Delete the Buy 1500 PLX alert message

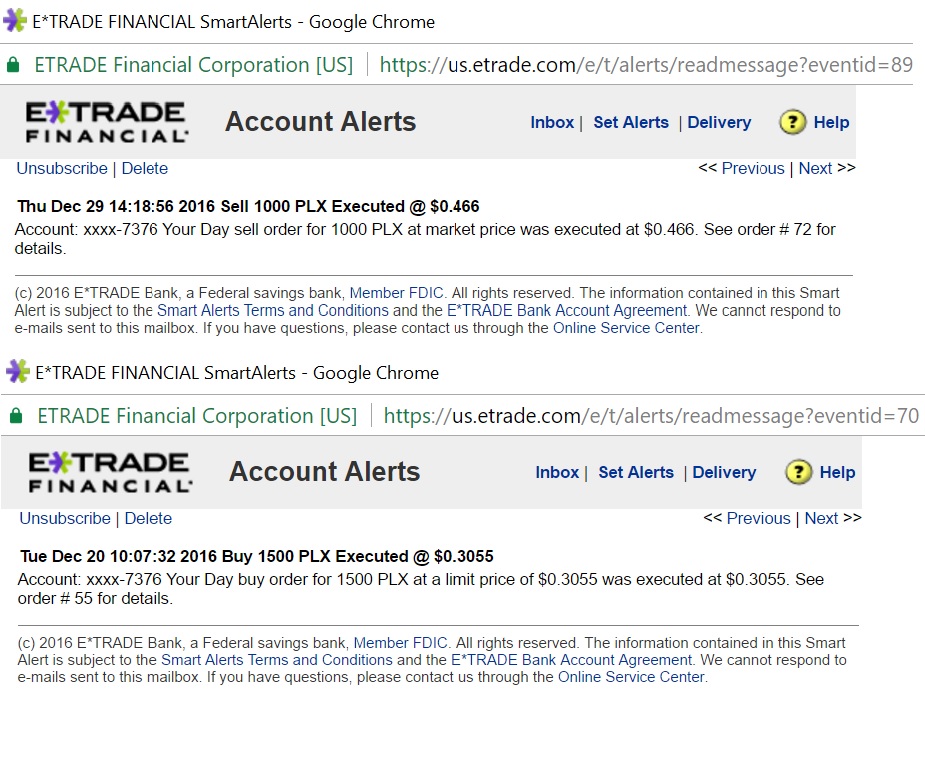pyautogui.click(x=148, y=518)
